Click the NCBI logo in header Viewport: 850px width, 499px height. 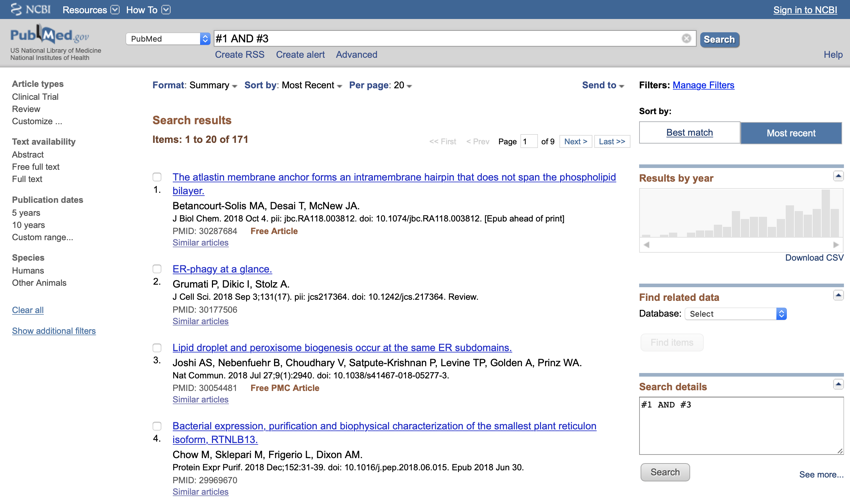(31, 10)
